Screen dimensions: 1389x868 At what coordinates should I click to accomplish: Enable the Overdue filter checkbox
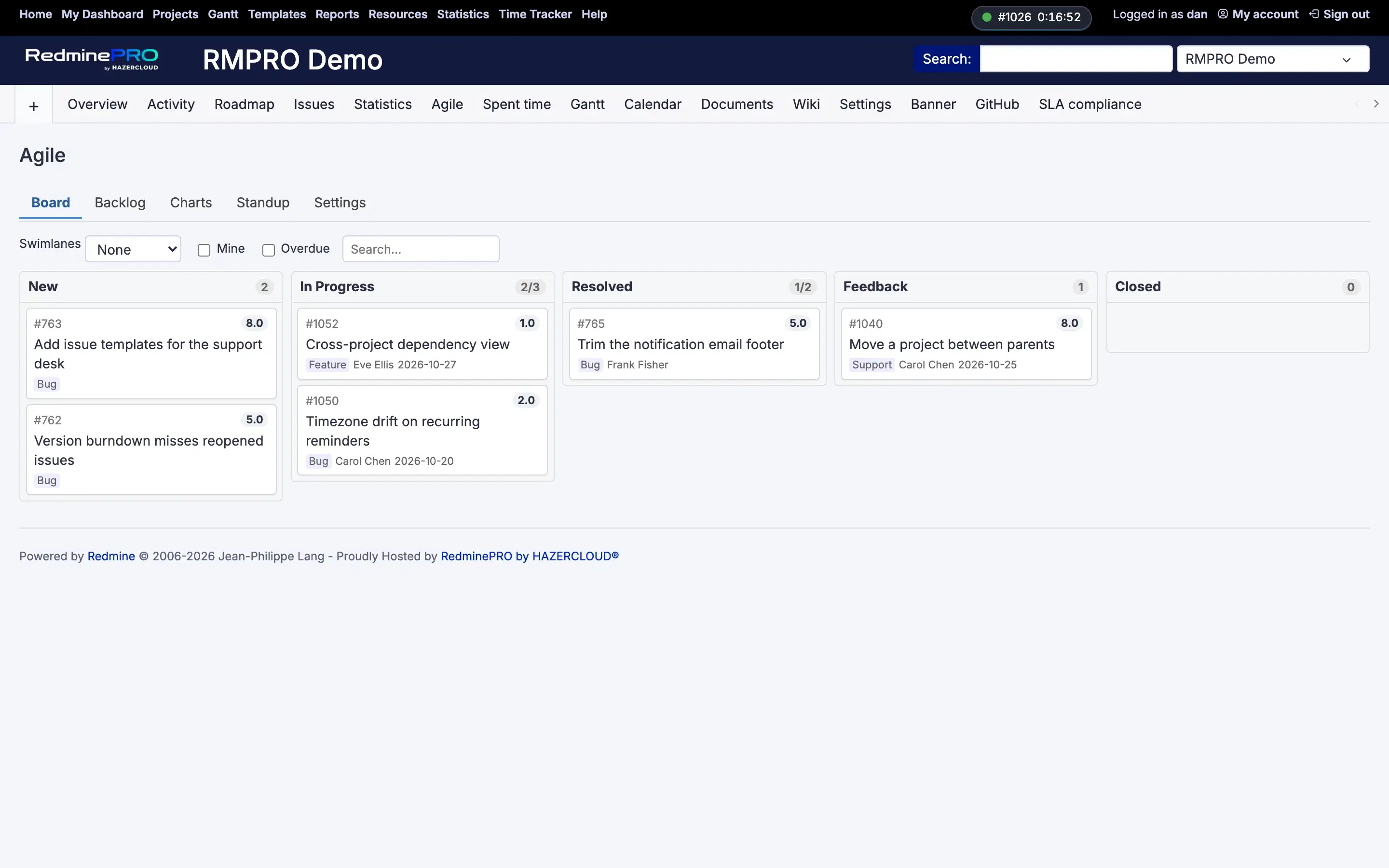click(x=268, y=250)
